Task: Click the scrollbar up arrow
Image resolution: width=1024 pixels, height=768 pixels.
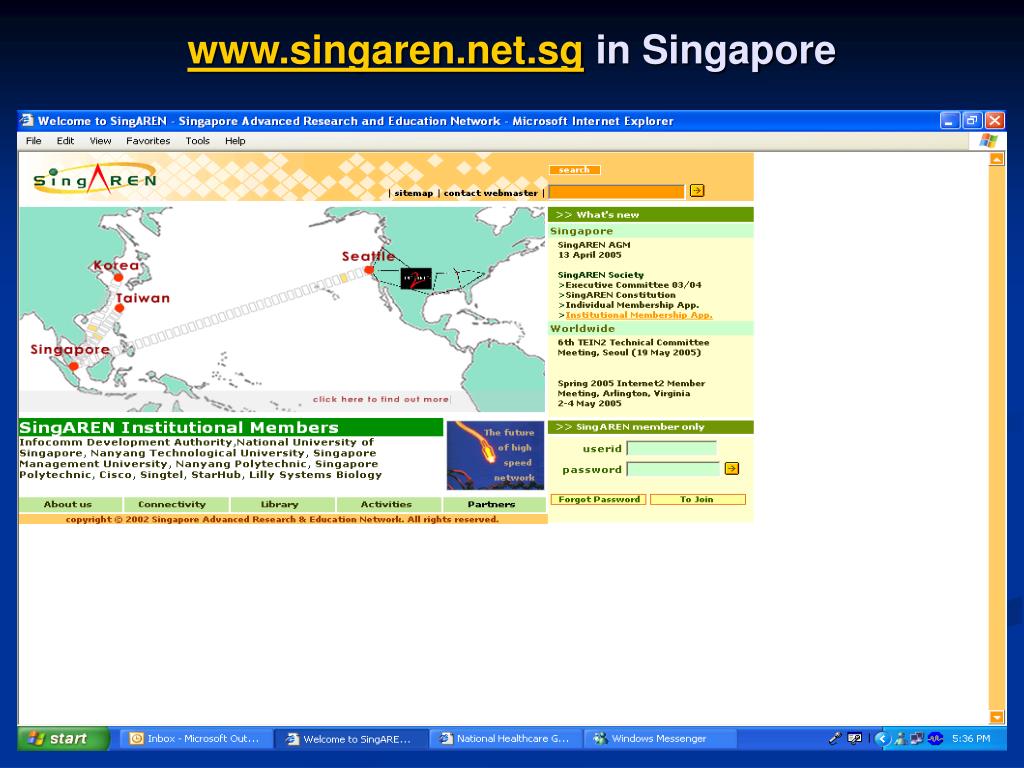Action: [997, 159]
